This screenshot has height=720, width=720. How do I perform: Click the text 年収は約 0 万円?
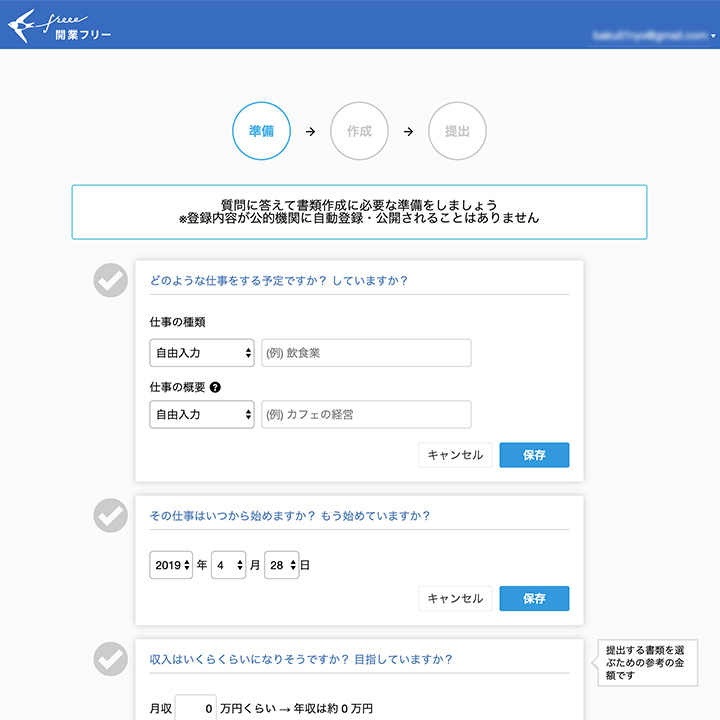pyautogui.click(x=333, y=709)
